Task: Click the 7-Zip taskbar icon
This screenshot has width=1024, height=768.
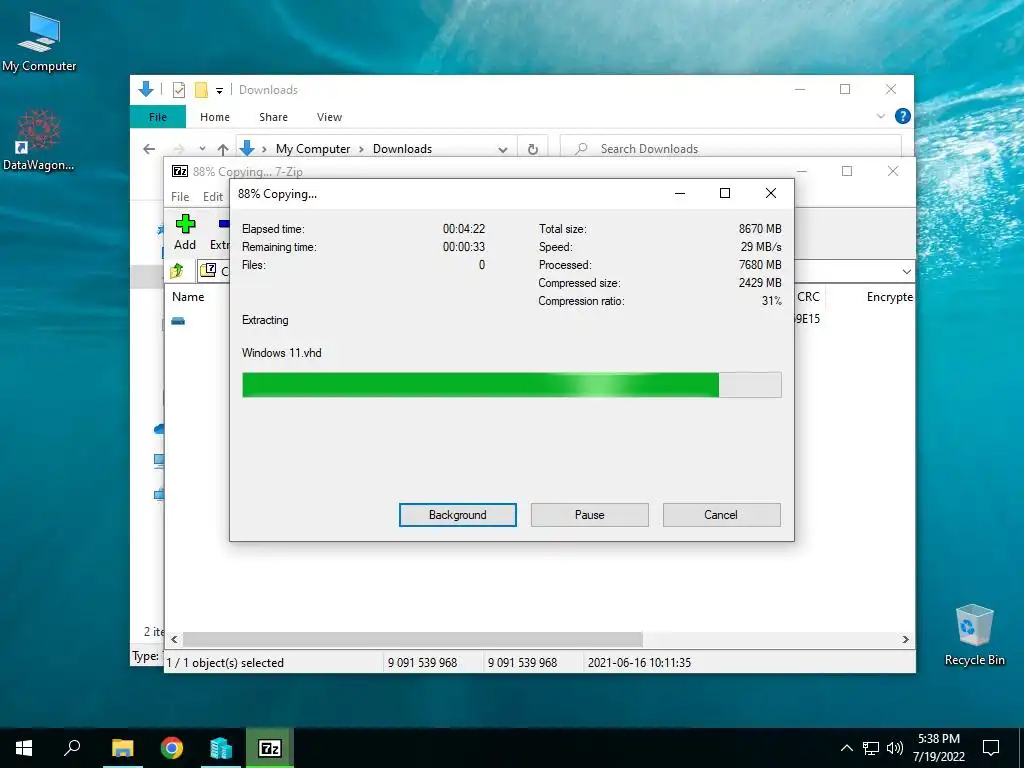Action: click(x=270, y=748)
